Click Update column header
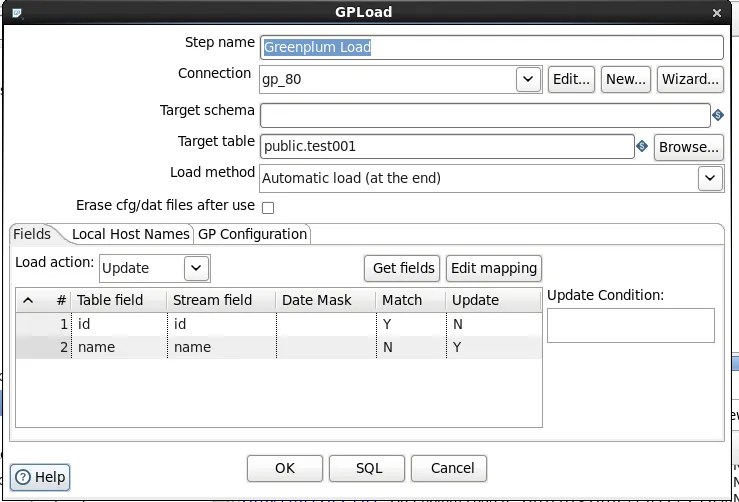Screen dimensions: 739x502 click(x=493, y=300)
